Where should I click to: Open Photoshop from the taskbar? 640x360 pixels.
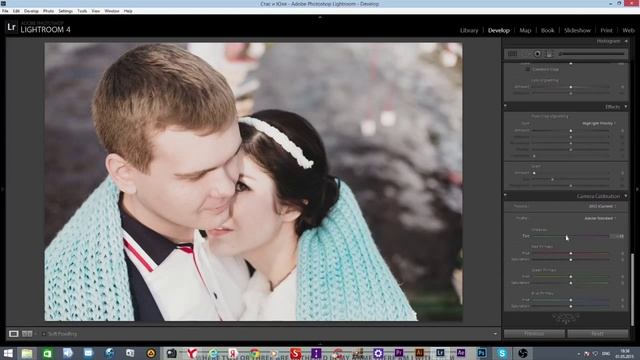pos(482,353)
